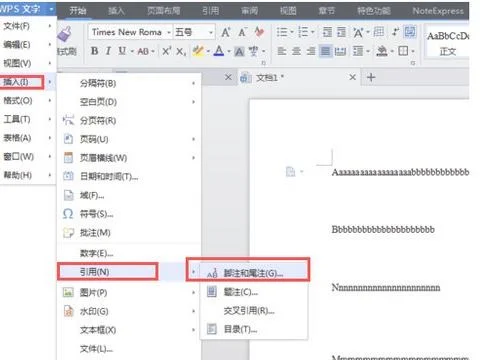The image size is (480, 360).
Task: Click the decrease font size icon
Action: point(242,32)
